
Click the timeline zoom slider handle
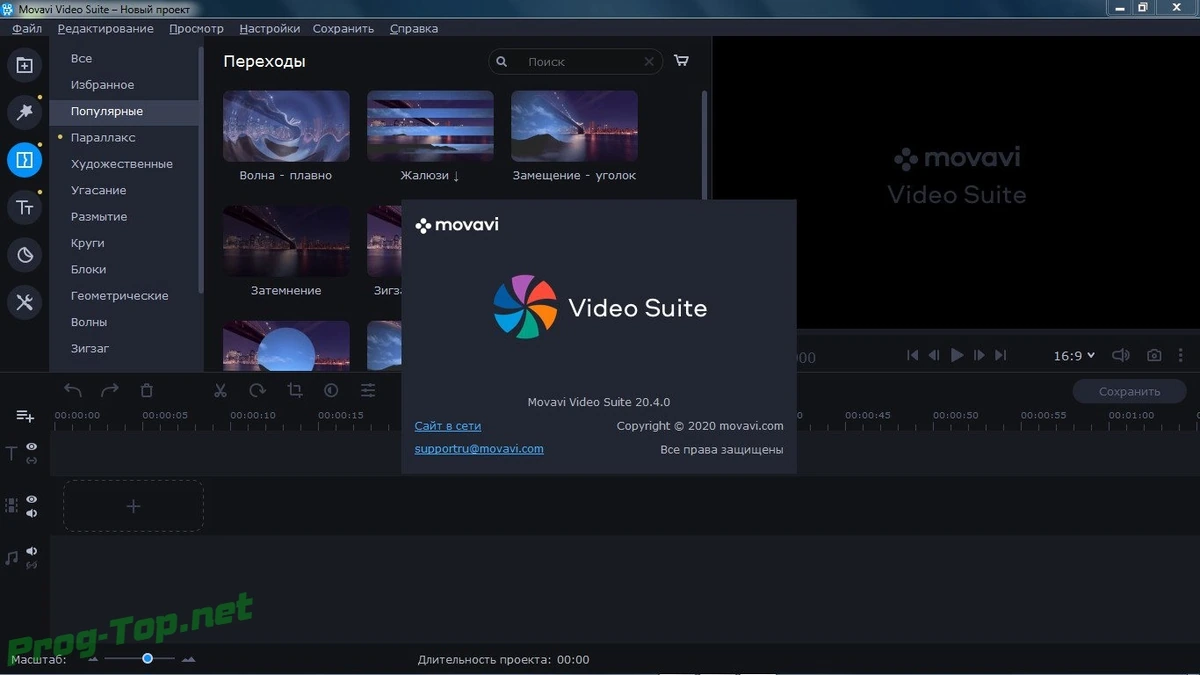pos(147,658)
